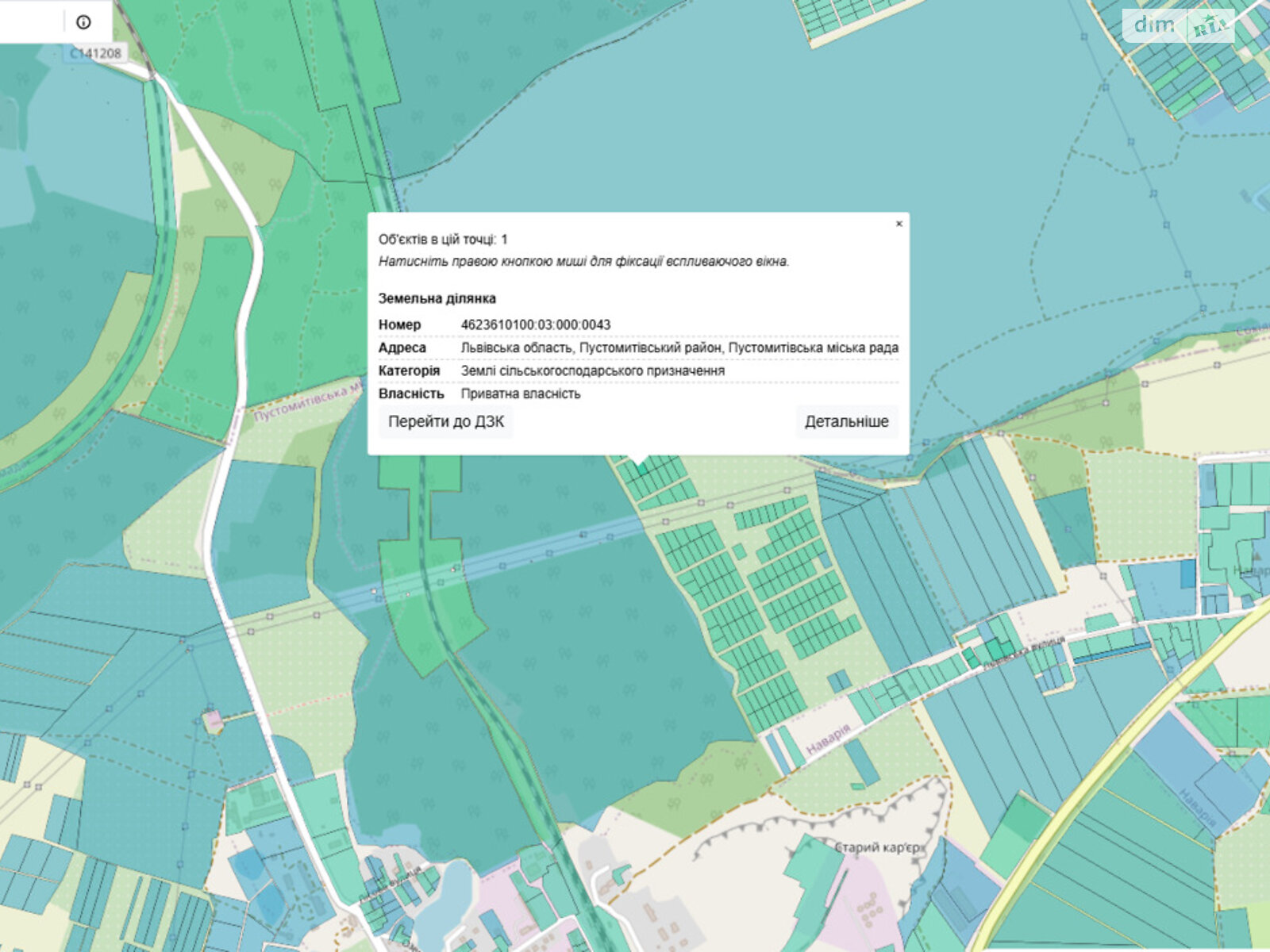Click the 'Номер' field label
Screen dimensions: 1270x952
pyautogui.click(x=400, y=324)
